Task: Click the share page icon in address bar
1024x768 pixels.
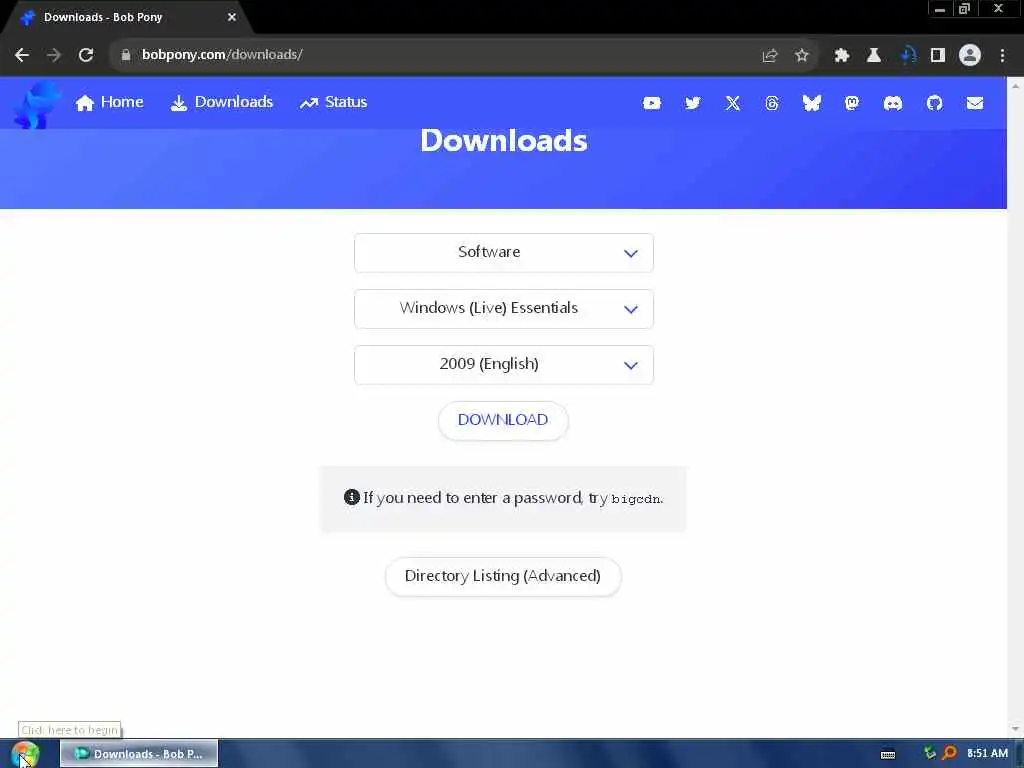Action: click(x=770, y=56)
